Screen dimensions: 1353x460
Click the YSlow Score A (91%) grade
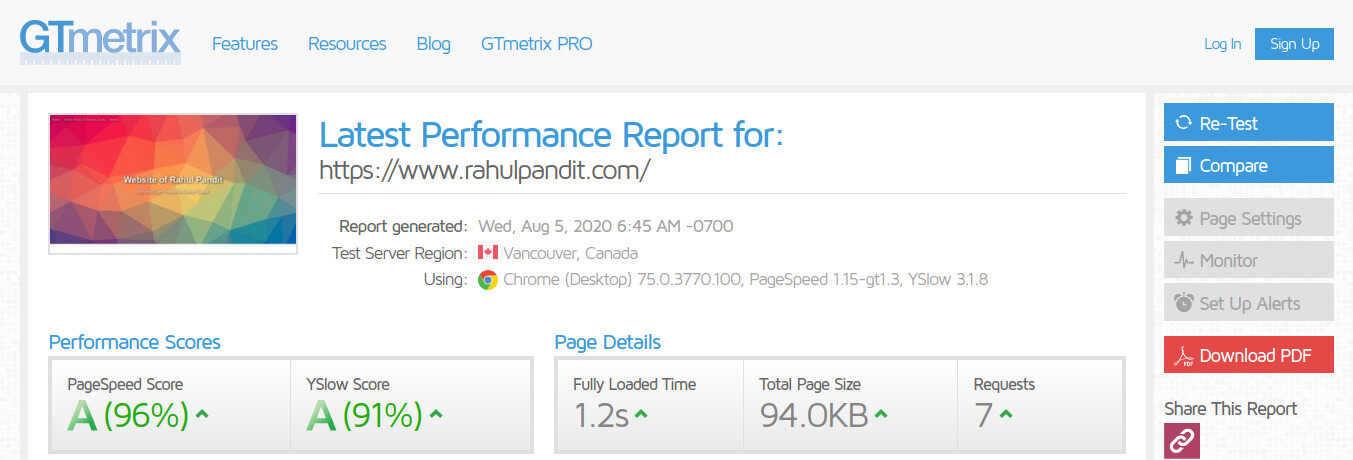tap(364, 415)
